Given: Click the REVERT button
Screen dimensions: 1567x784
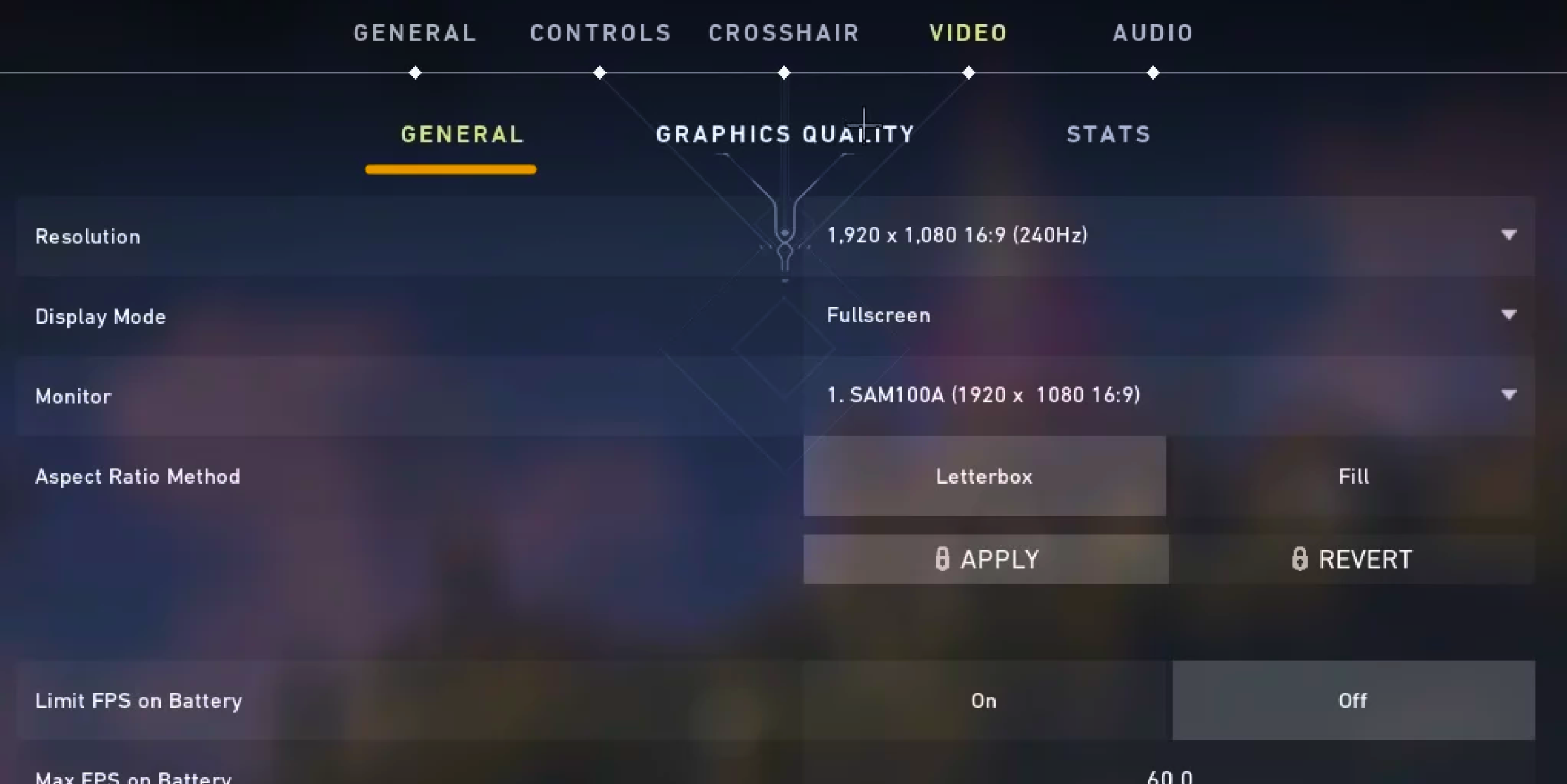Looking at the screenshot, I should click(1353, 558).
